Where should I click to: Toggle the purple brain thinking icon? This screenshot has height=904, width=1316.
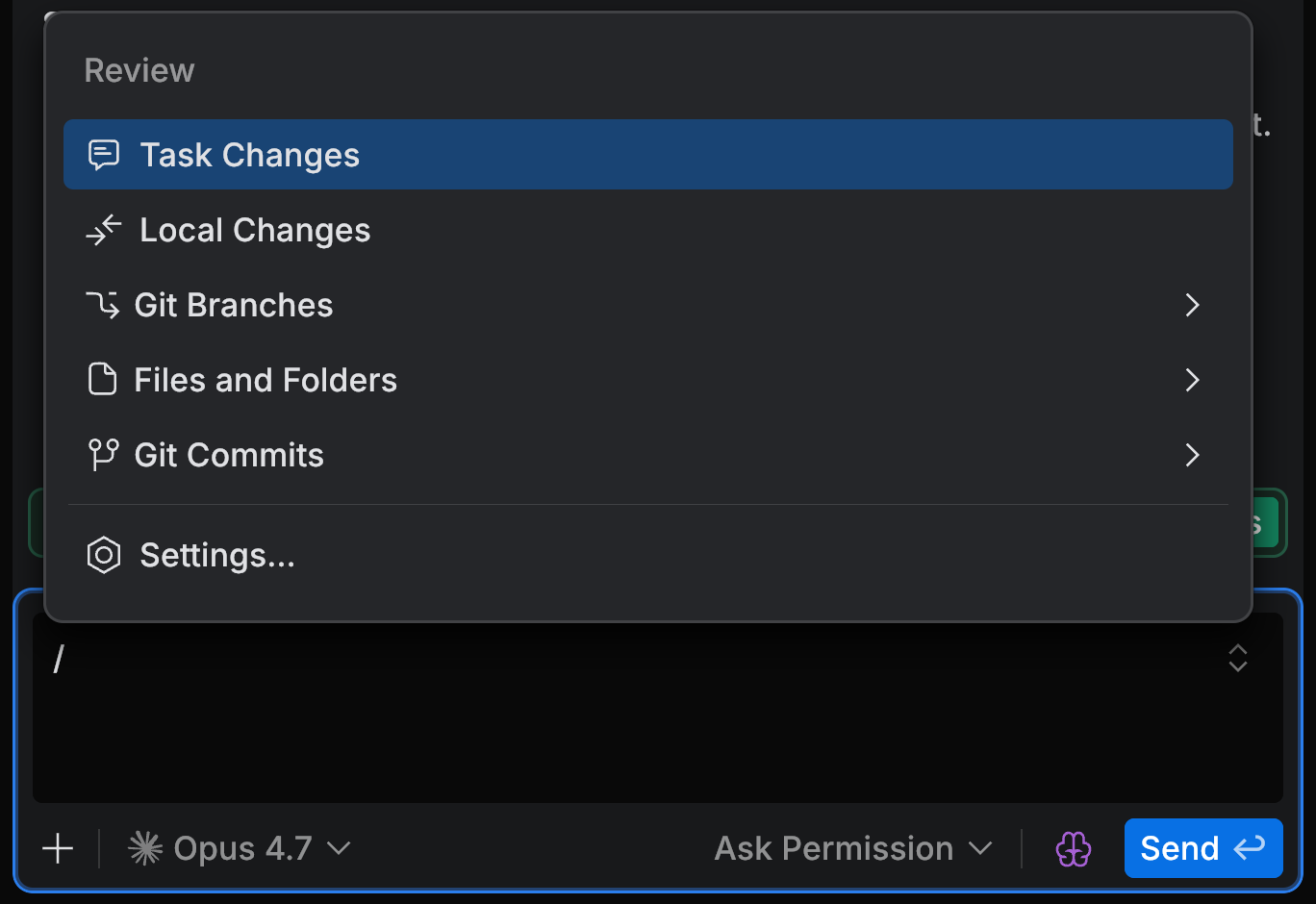pyautogui.click(x=1074, y=848)
